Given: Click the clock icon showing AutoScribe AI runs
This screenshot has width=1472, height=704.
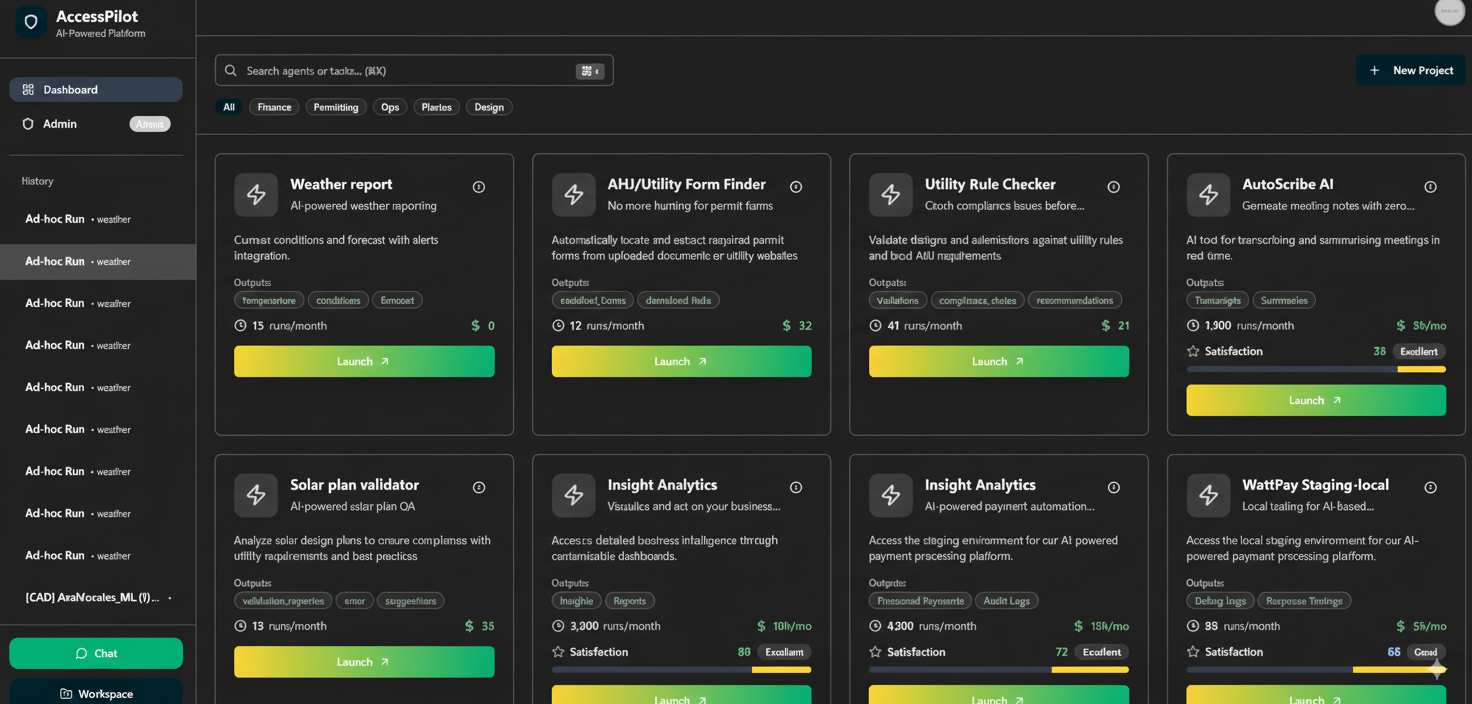Looking at the screenshot, I should (x=1191, y=325).
